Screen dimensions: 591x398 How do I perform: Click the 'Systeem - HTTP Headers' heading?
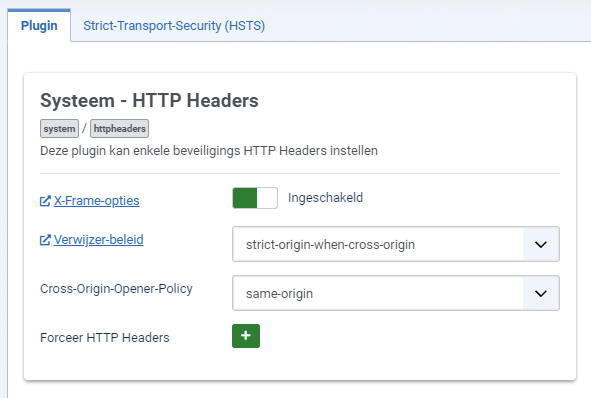click(149, 101)
